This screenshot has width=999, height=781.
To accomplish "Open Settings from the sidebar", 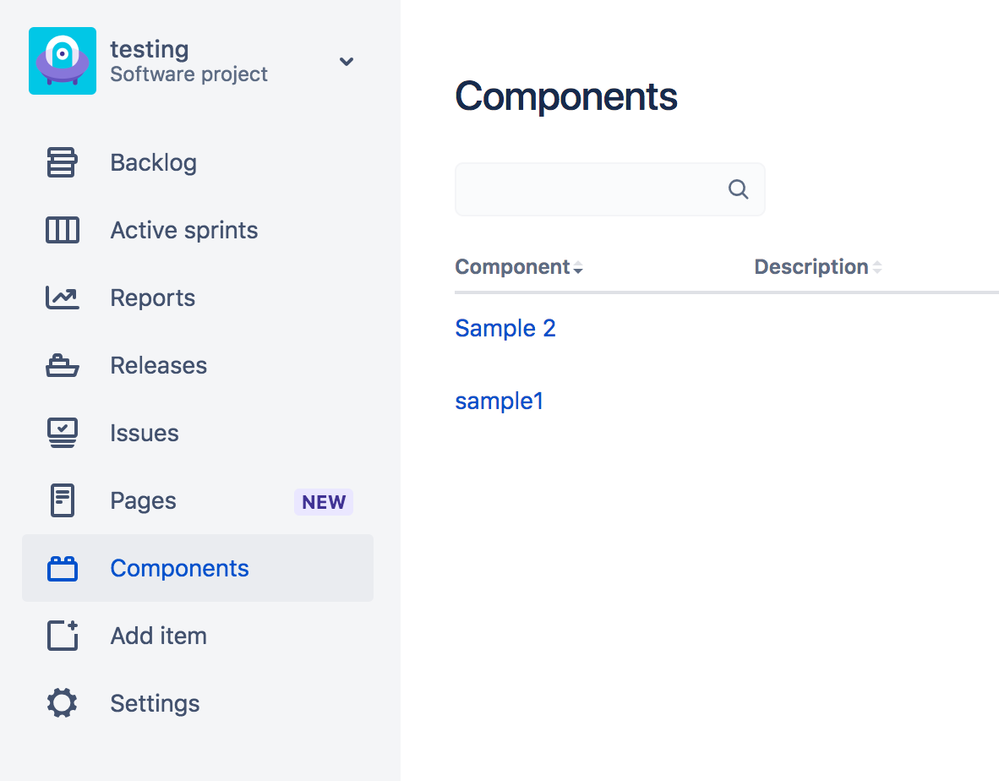I will click(155, 703).
